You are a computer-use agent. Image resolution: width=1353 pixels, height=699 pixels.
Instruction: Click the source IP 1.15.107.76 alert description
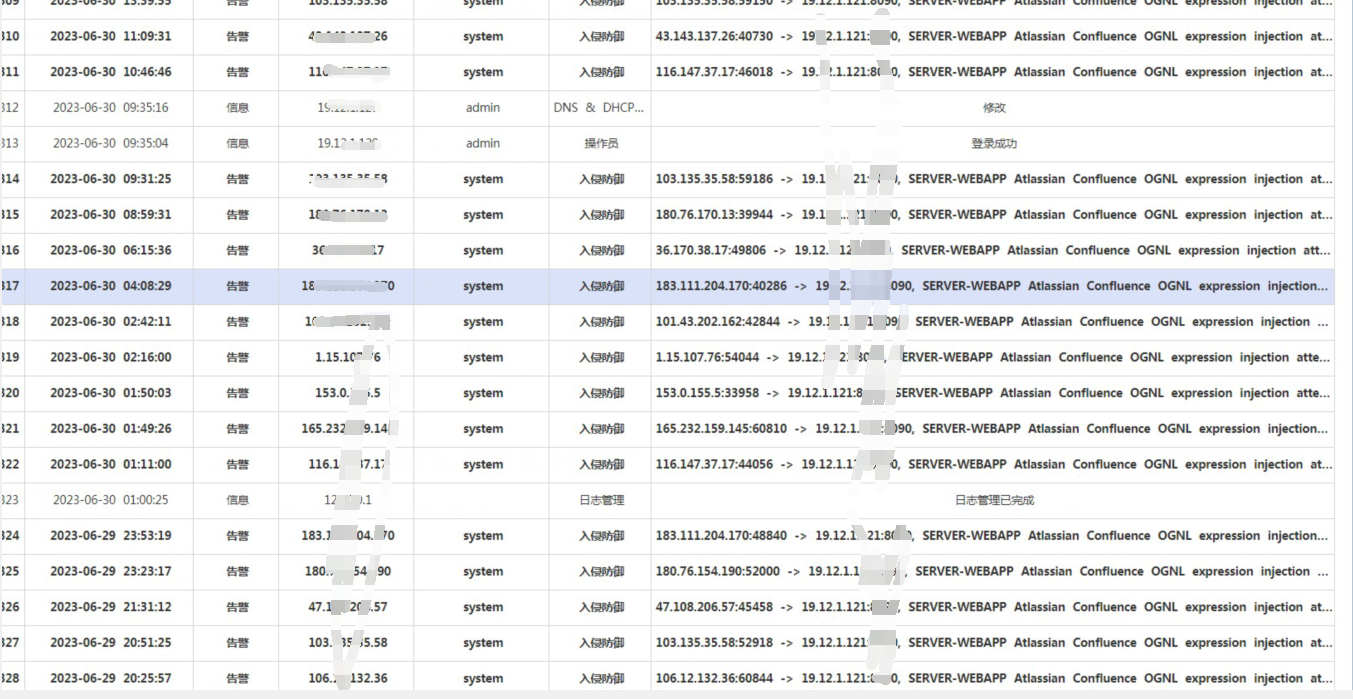993,358
